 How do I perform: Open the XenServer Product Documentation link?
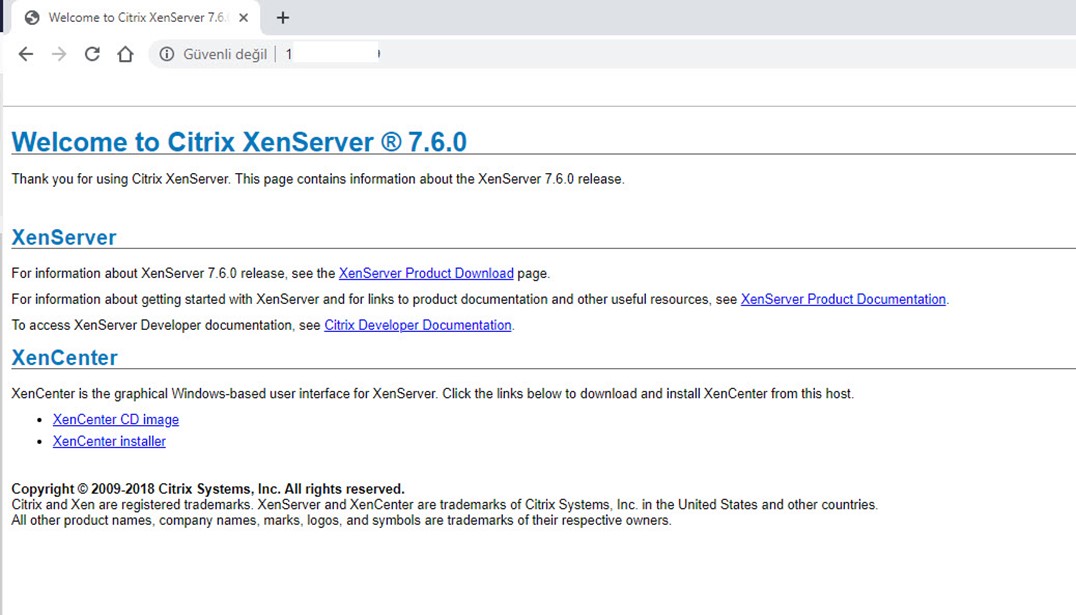point(843,299)
